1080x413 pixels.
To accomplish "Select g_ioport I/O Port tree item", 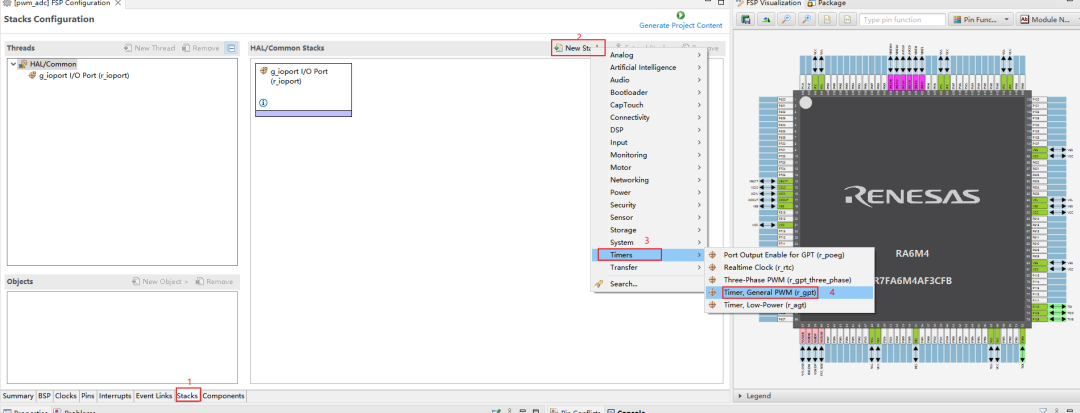I will click(79, 75).
